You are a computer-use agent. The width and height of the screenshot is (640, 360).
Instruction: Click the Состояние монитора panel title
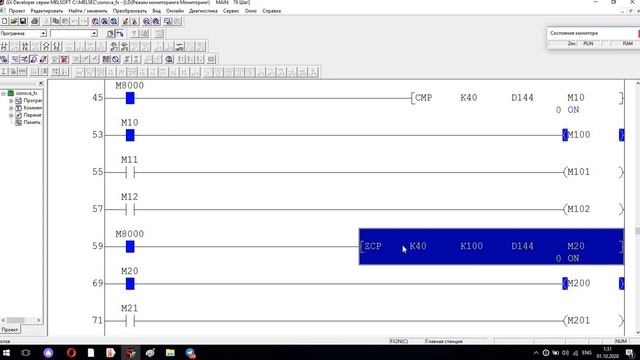[x=574, y=33]
